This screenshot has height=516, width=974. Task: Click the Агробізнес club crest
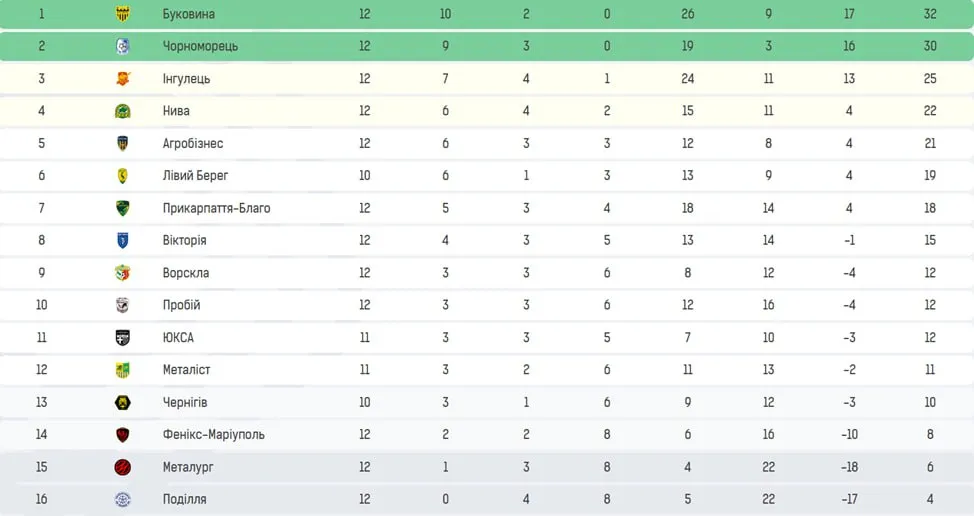[123, 143]
